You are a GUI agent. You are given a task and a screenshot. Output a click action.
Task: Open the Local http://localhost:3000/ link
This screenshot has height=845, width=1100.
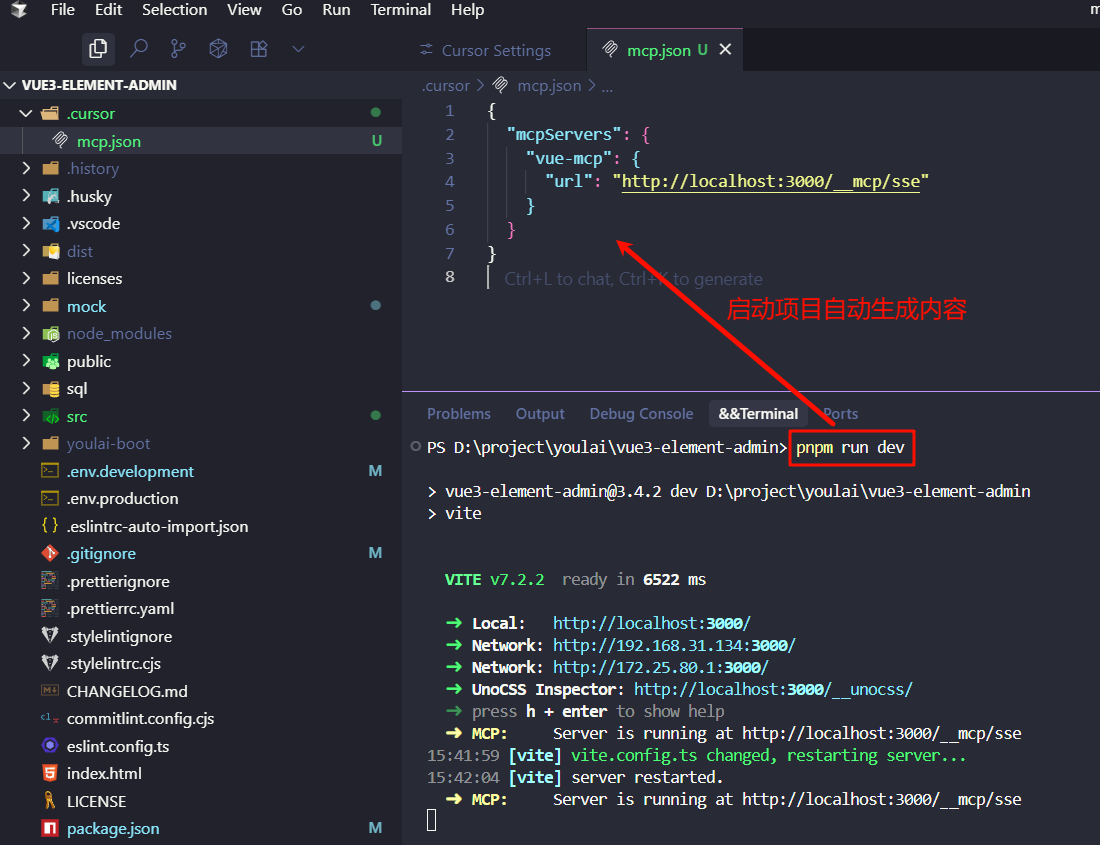[652, 623]
